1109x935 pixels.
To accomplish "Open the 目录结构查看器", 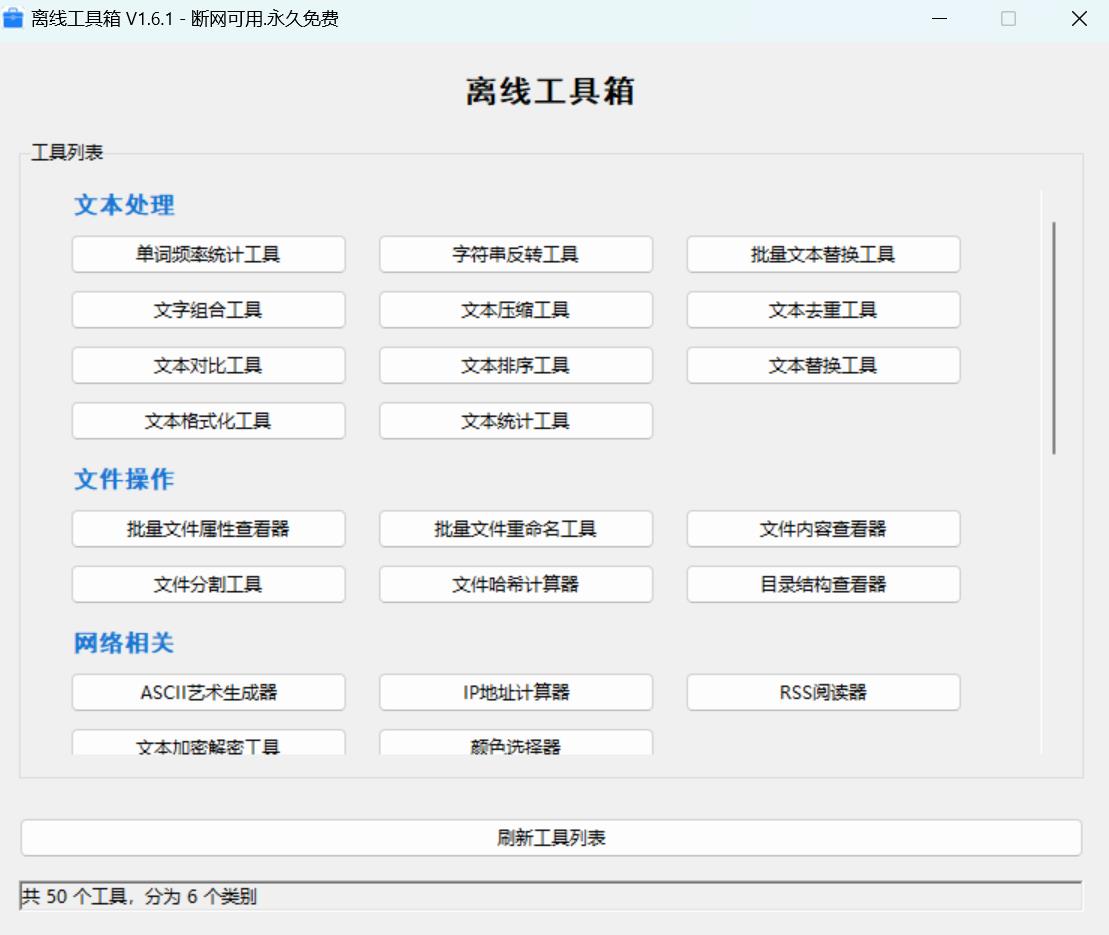I will (x=823, y=584).
